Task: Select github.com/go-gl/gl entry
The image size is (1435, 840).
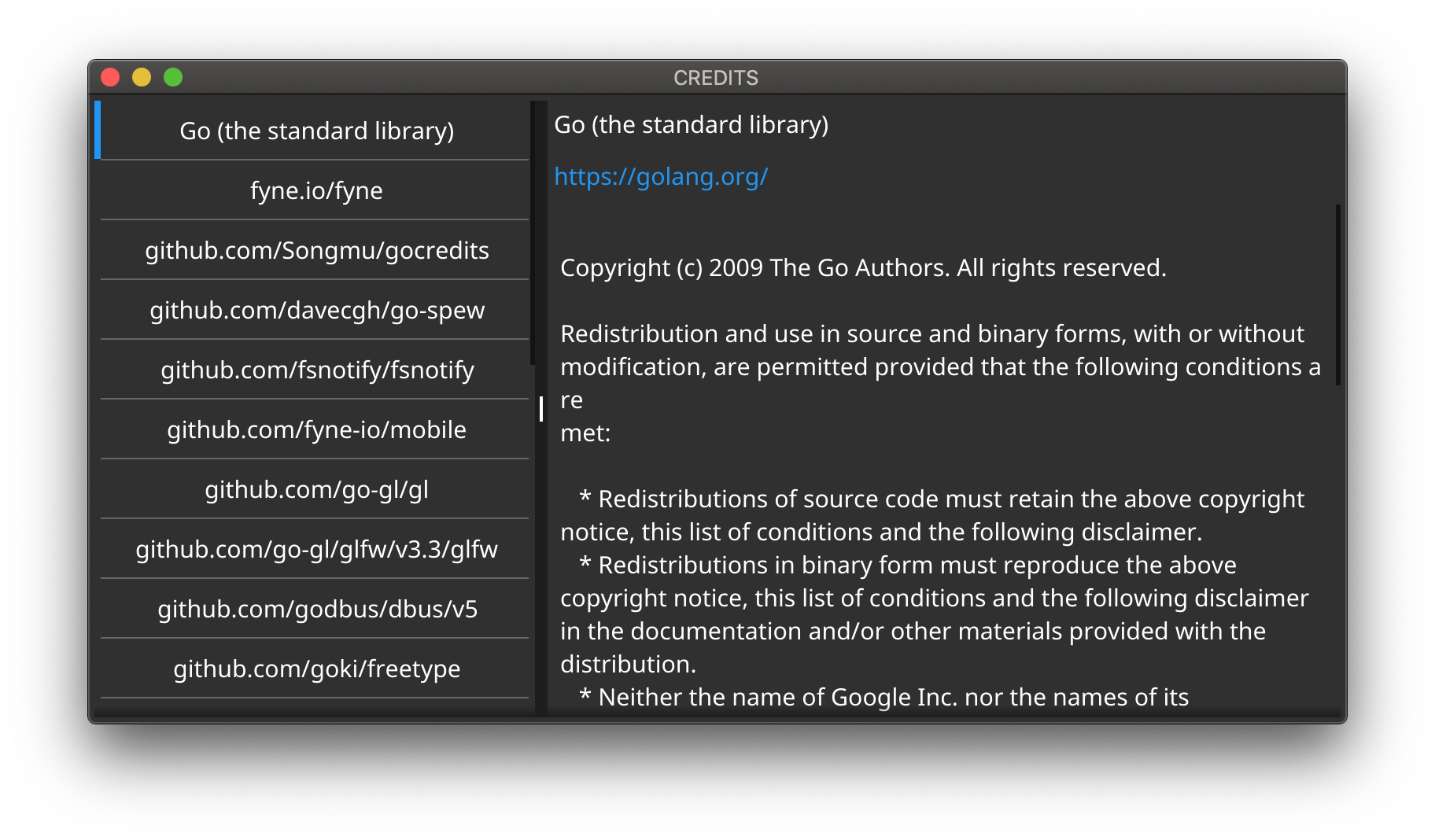Action: pyautogui.click(x=316, y=489)
